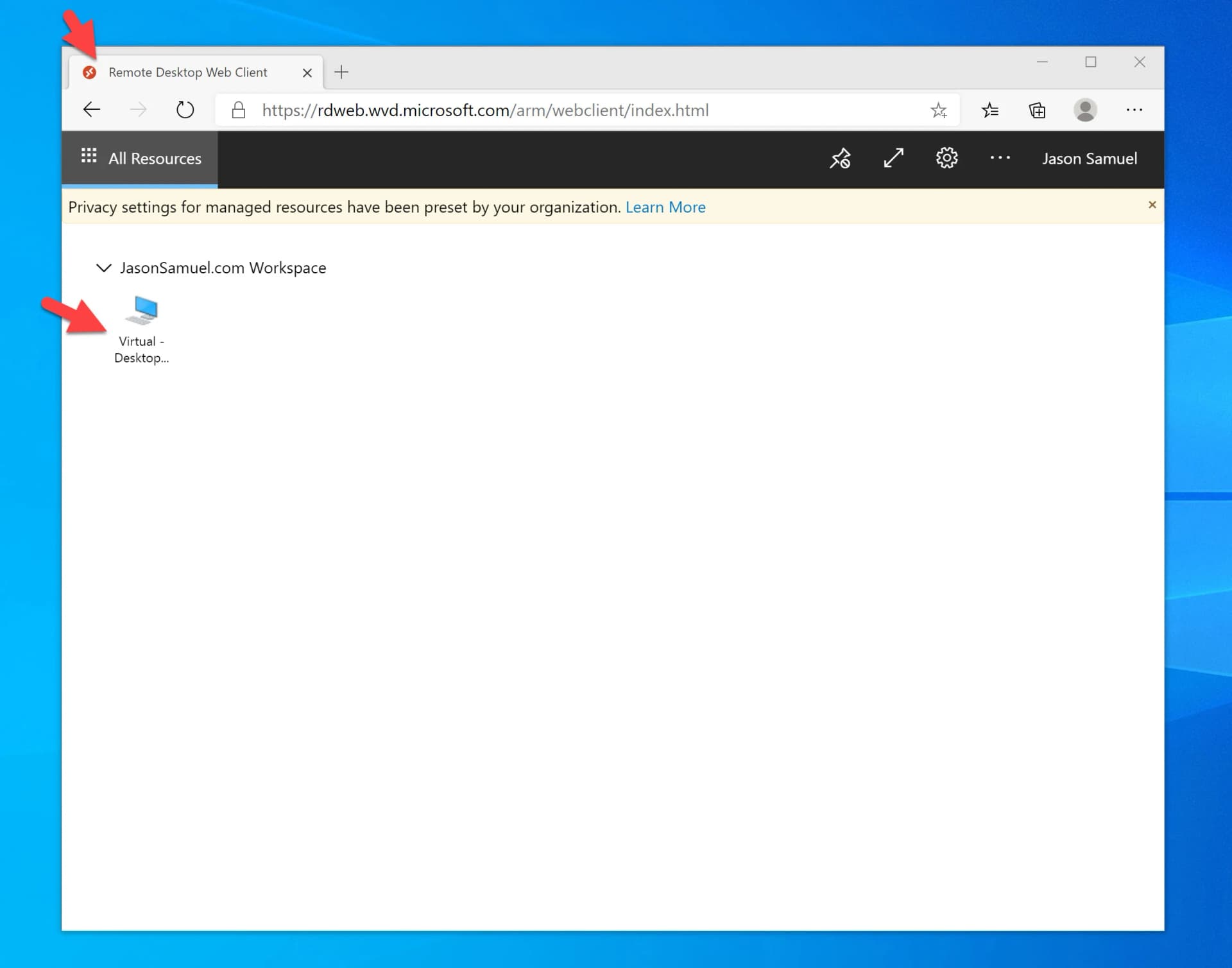Open the browser Settings and more menu
Screen dimensions: 1232x968
[x=1134, y=110]
